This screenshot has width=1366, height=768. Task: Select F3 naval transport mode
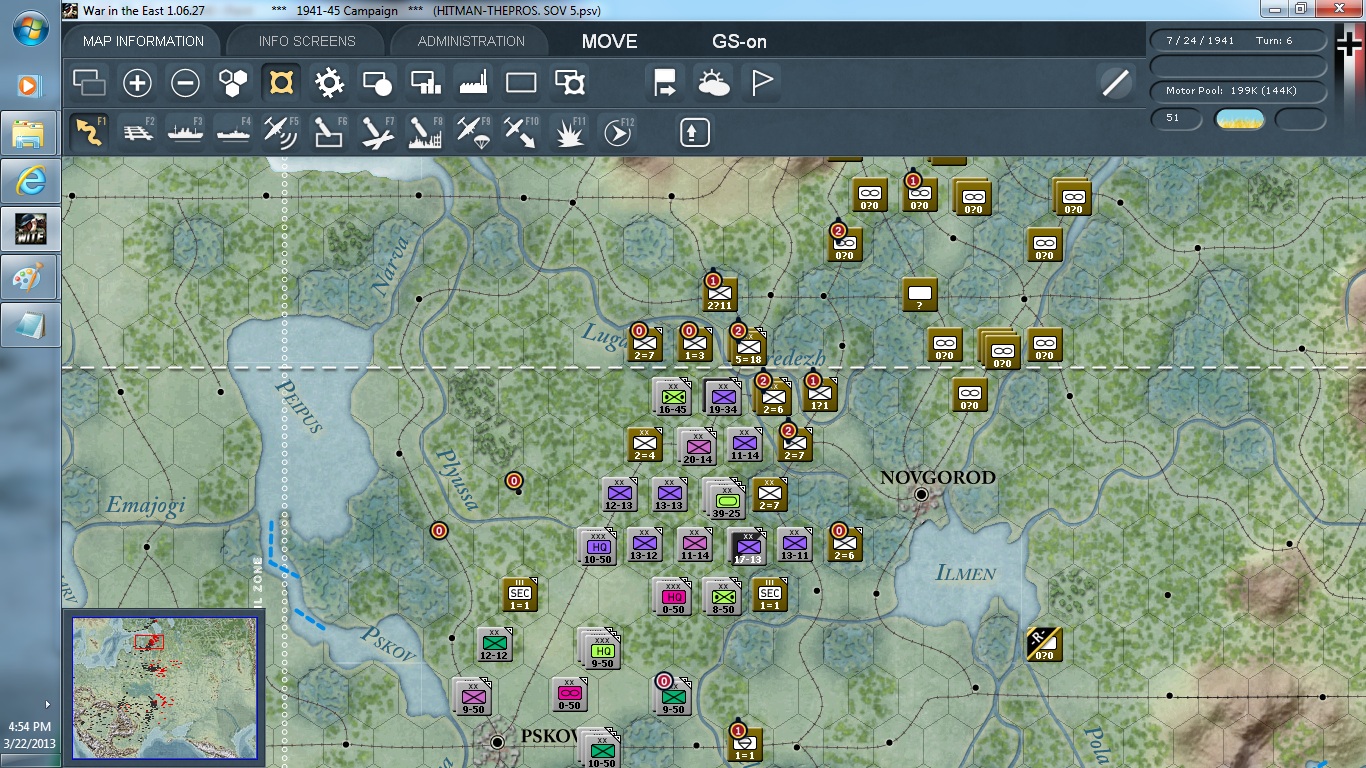tap(185, 132)
